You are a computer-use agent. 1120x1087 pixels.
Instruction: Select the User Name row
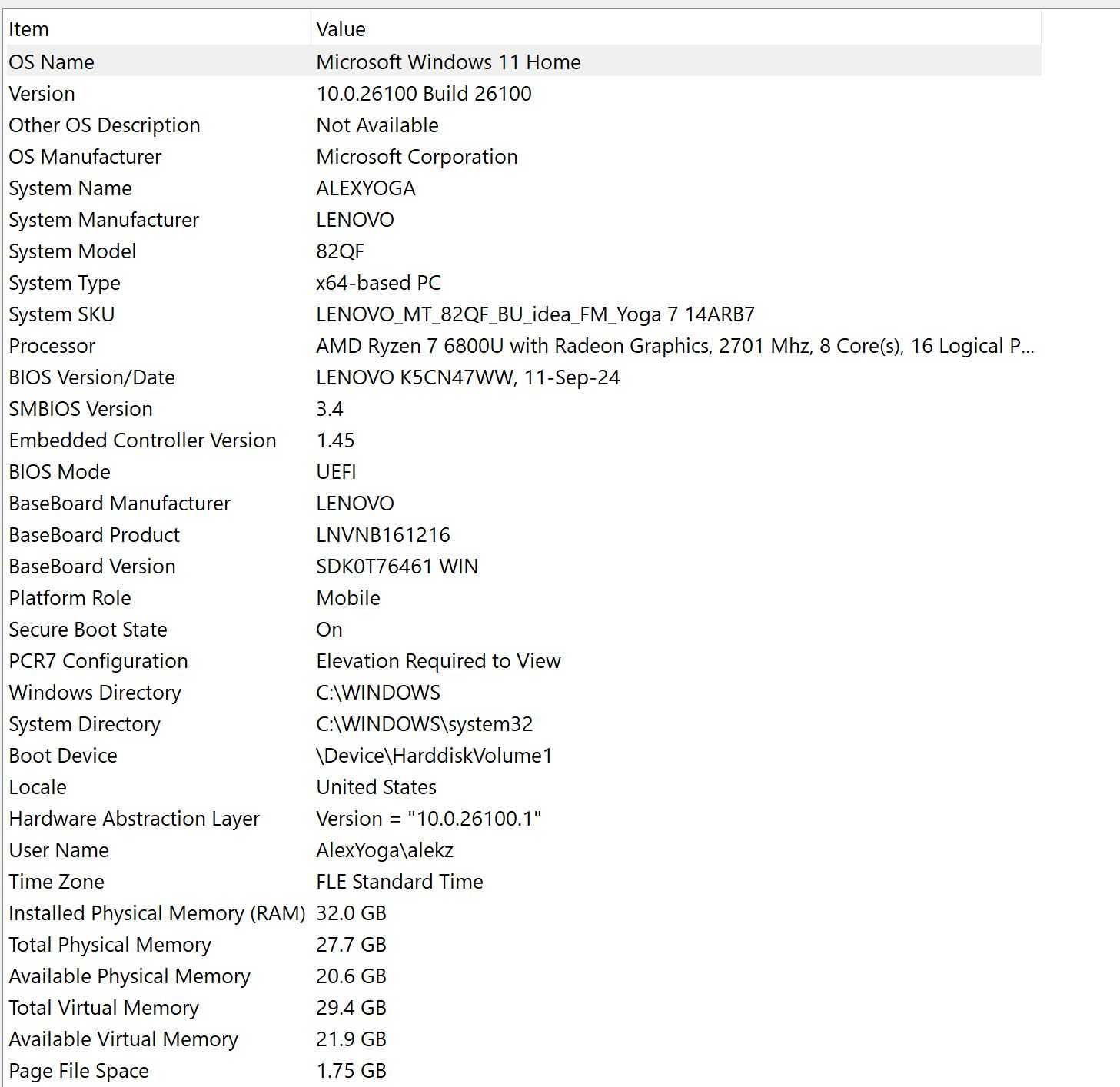tap(58, 849)
